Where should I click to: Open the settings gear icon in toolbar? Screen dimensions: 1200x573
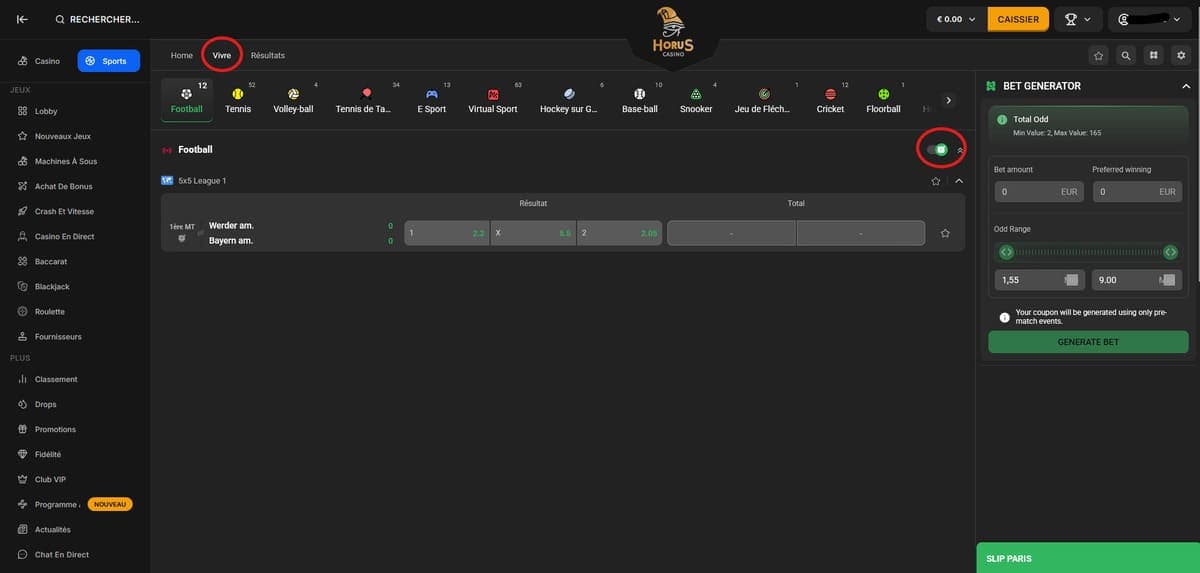(x=1181, y=55)
